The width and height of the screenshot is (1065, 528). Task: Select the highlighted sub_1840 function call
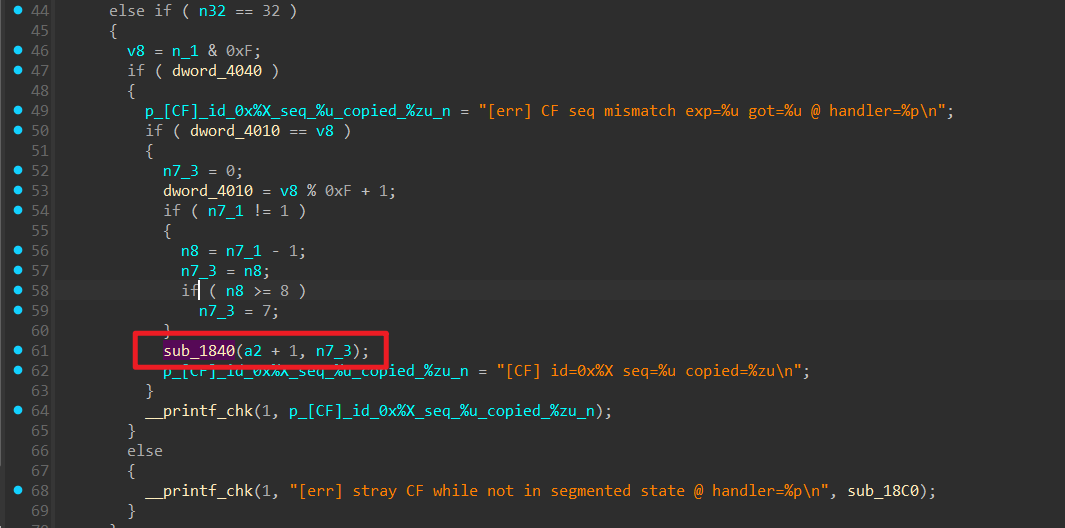(x=200, y=351)
